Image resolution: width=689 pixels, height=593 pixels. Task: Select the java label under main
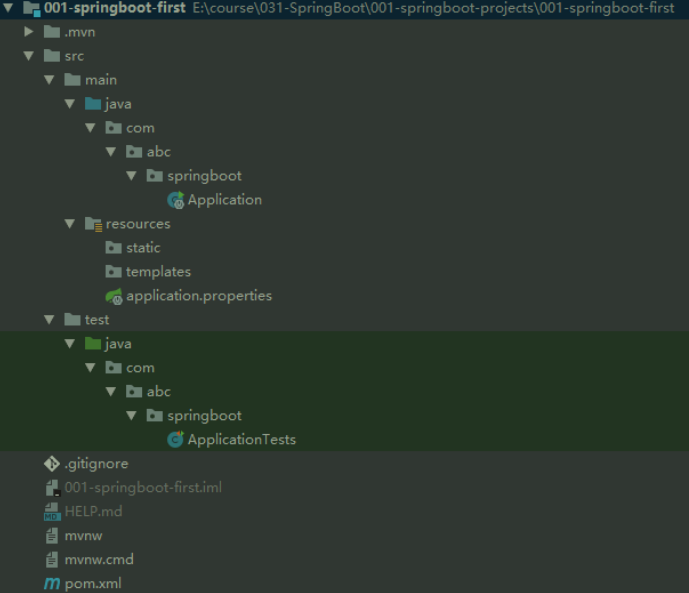coord(119,105)
